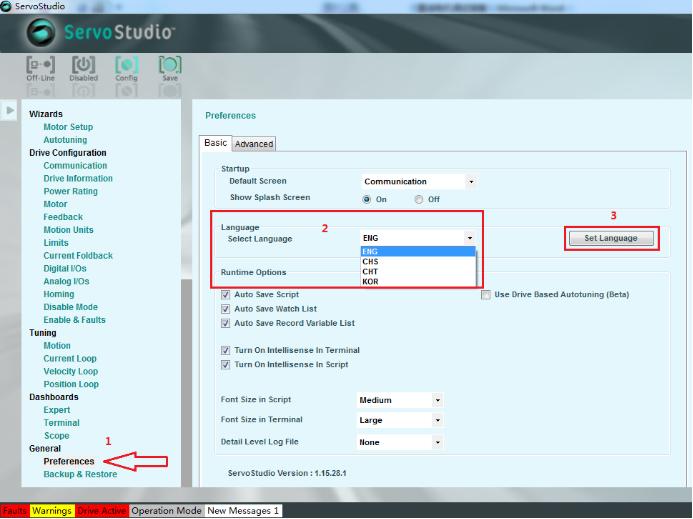Choose KOR from the language list
The image size is (693, 519).
click(371, 282)
